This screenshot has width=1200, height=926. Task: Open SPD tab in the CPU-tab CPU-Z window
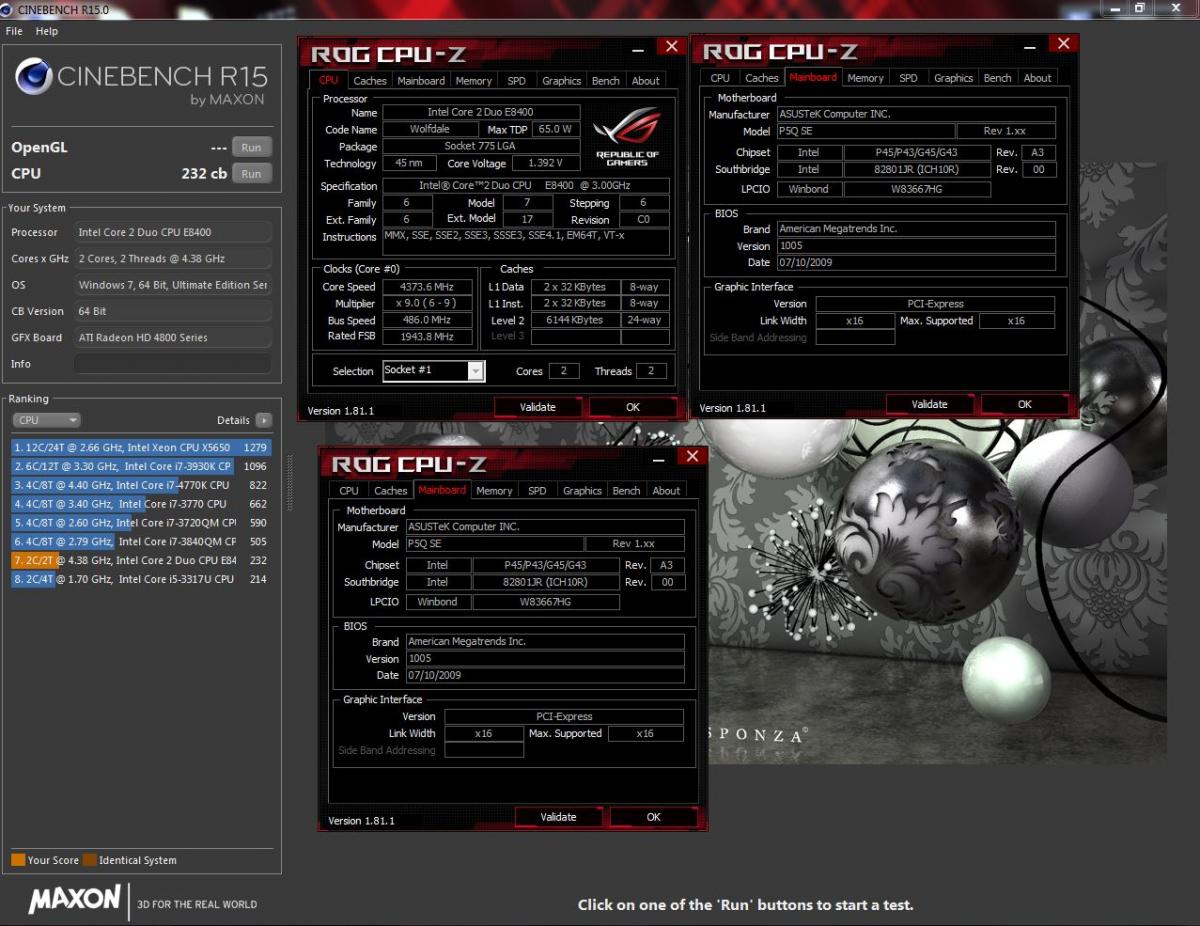516,81
